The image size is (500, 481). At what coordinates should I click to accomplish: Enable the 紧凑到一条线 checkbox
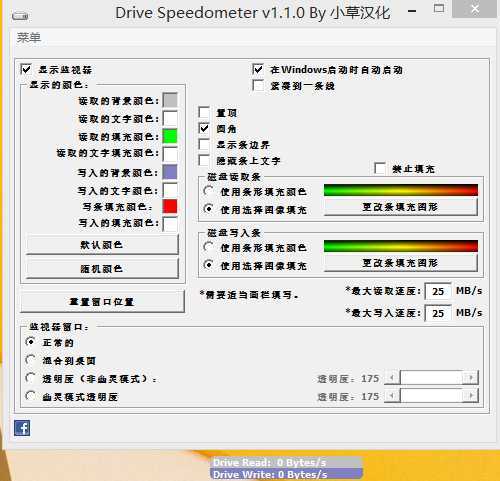pyautogui.click(x=258, y=85)
